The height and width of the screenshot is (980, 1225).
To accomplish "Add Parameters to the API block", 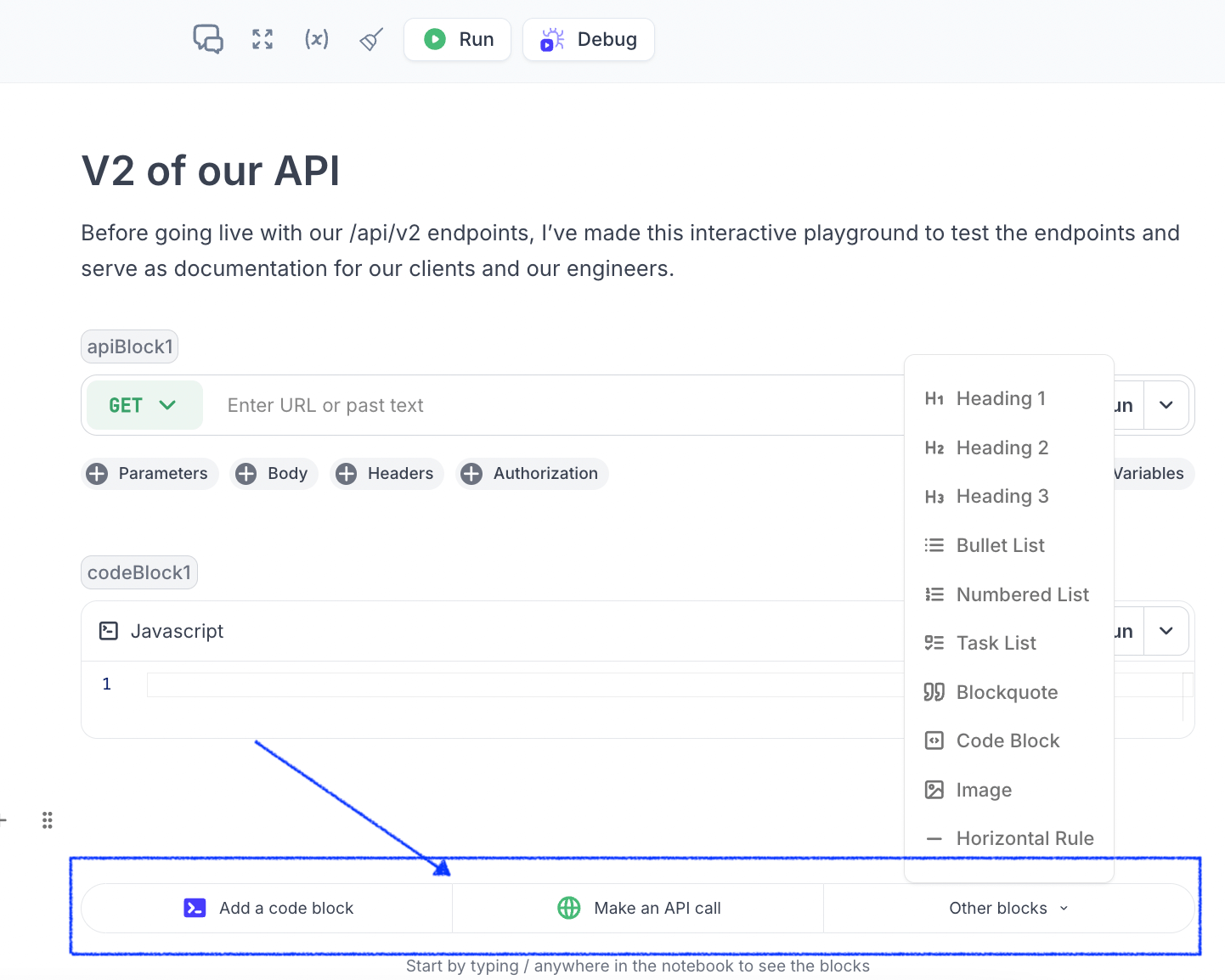I will pos(150,473).
